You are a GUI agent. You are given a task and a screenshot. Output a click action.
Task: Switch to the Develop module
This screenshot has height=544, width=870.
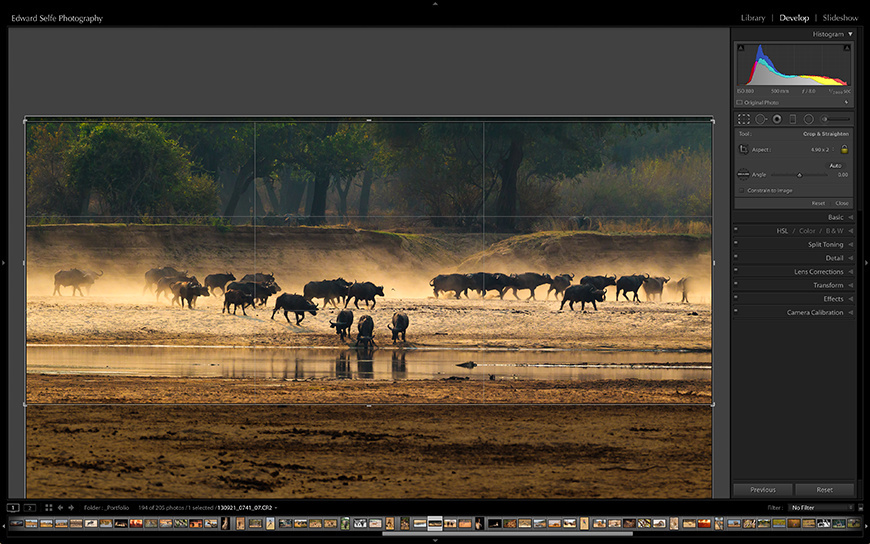point(794,18)
